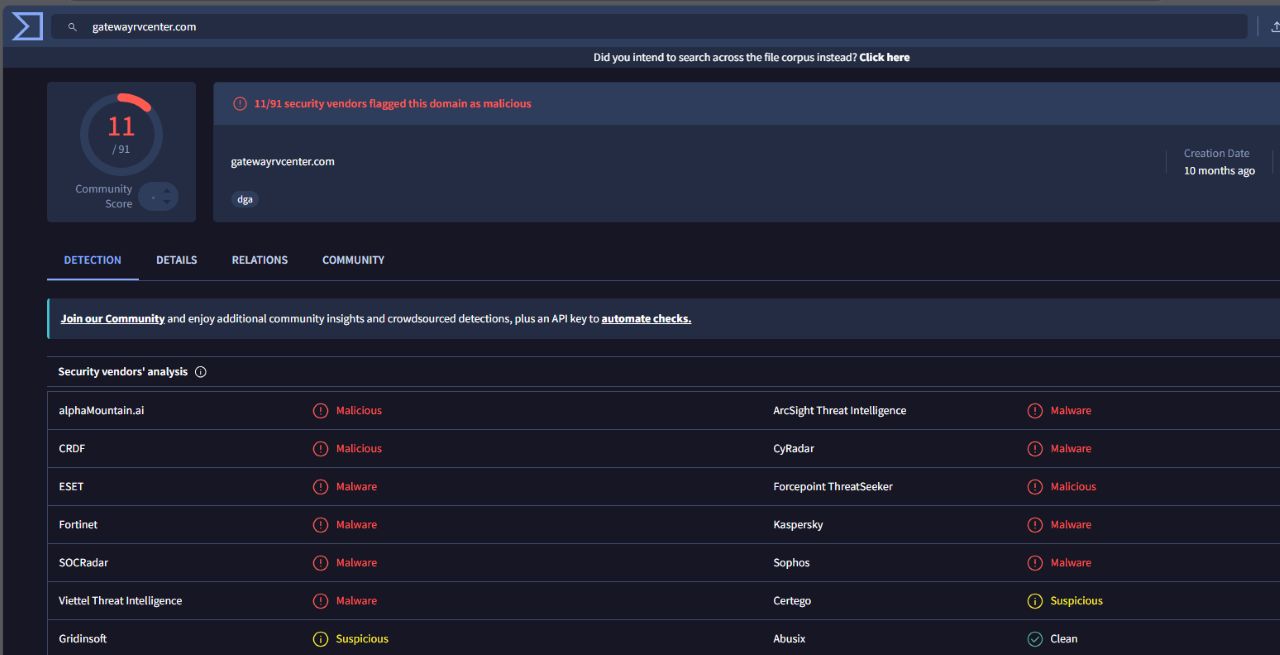Screen dimensions: 1280x655
Task: Click the magnifier search icon
Action: pos(72,27)
